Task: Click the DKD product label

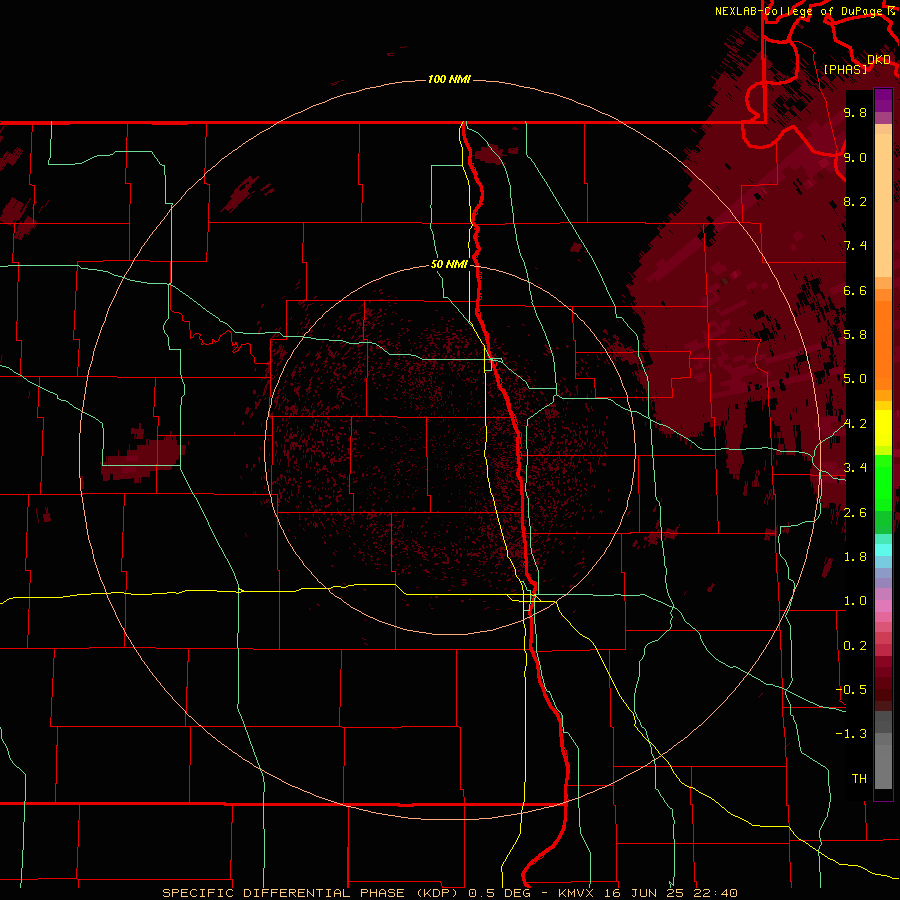Action: coord(879,59)
